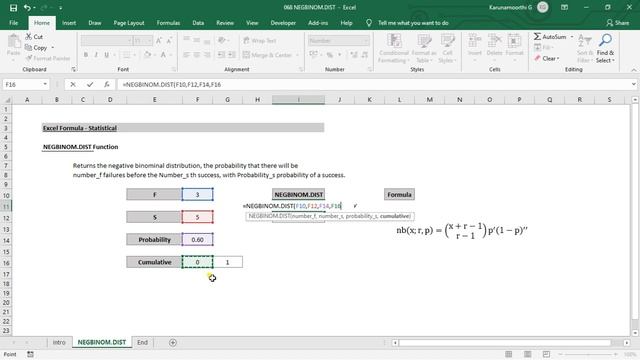
Task: Open Customize Quick Access Toolbar dropdown
Action: pos(60,8)
